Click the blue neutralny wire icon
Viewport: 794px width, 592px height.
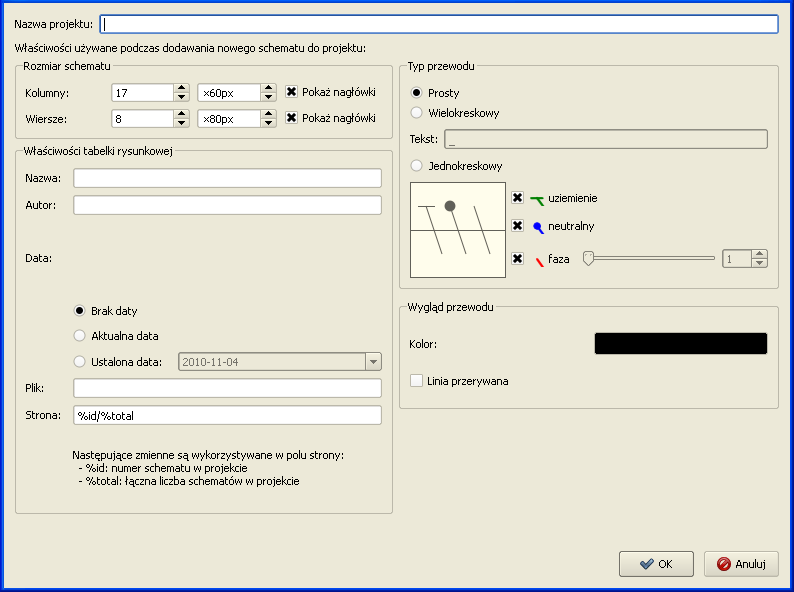[537, 227]
